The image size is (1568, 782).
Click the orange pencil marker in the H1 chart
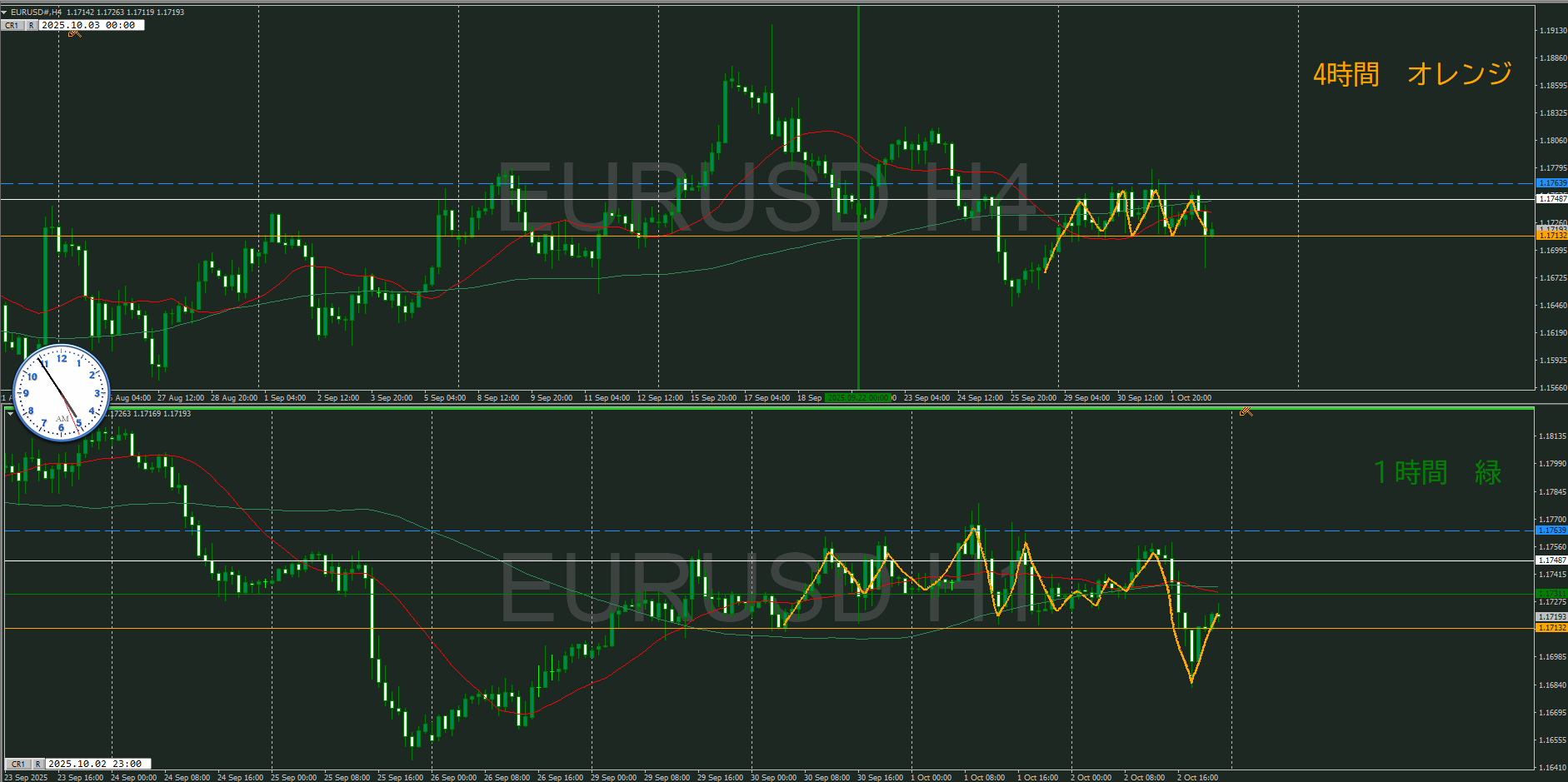point(1246,411)
